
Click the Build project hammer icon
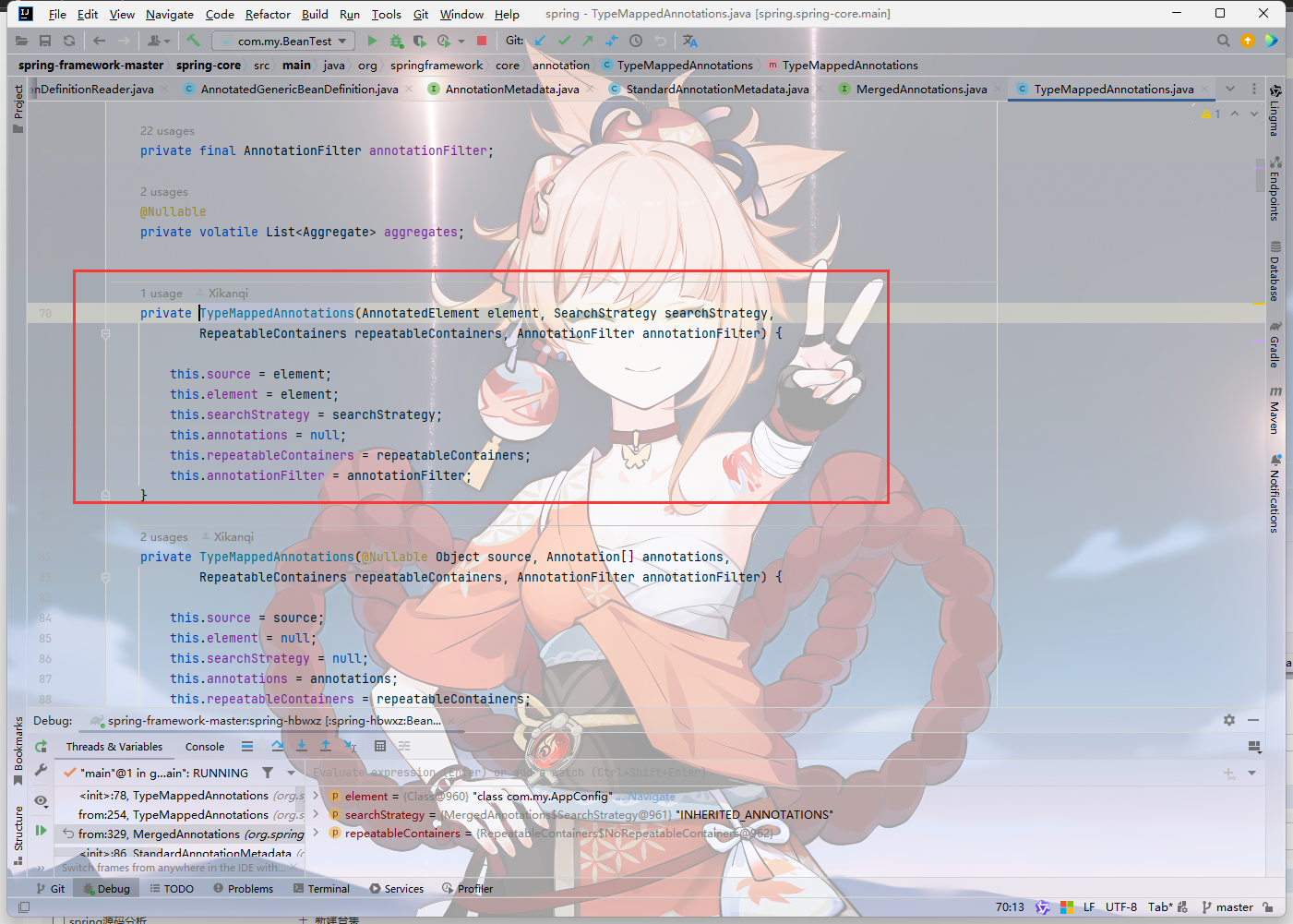[193, 41]
